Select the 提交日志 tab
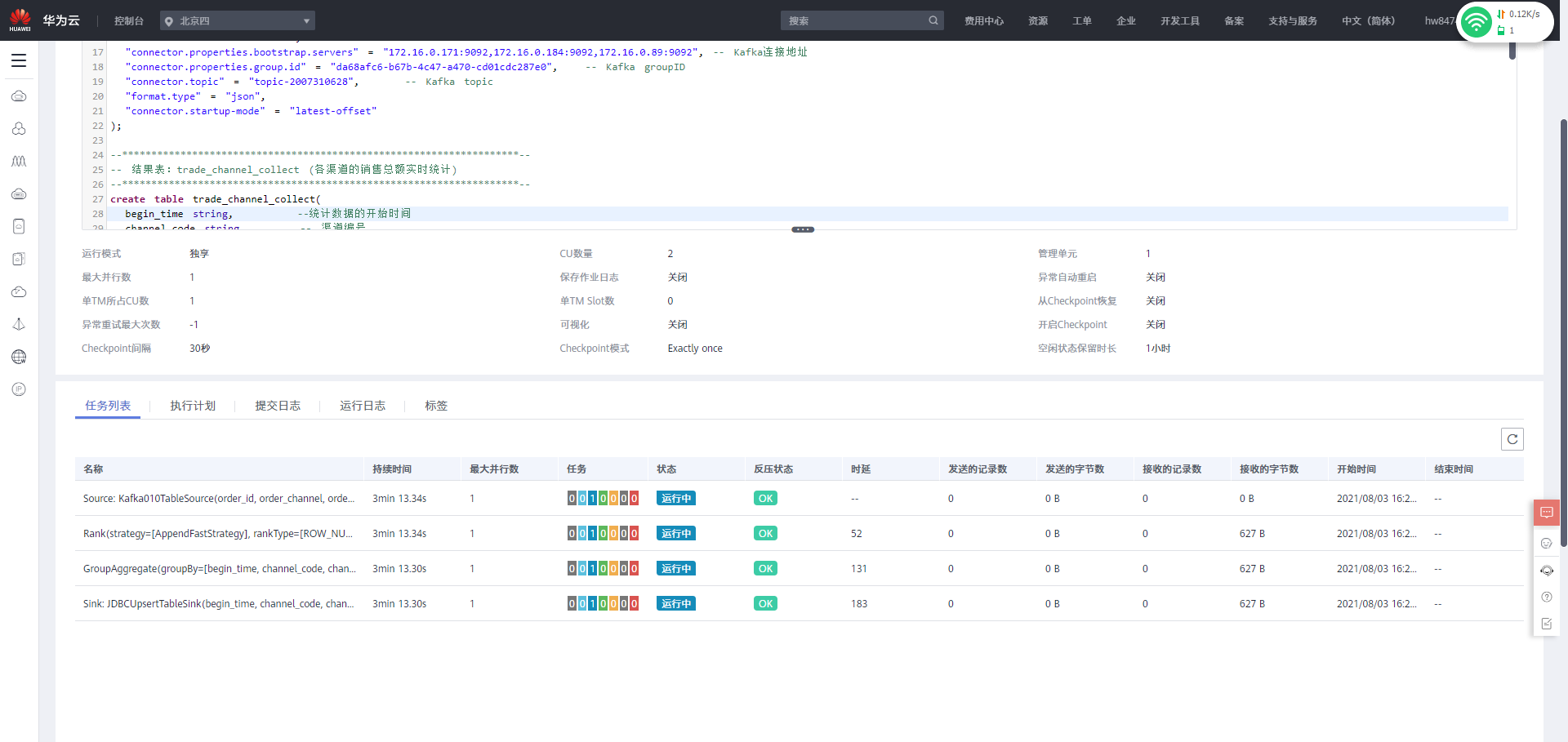The width and height of the screenshot is (1568, 742). (x=278, y=406)
